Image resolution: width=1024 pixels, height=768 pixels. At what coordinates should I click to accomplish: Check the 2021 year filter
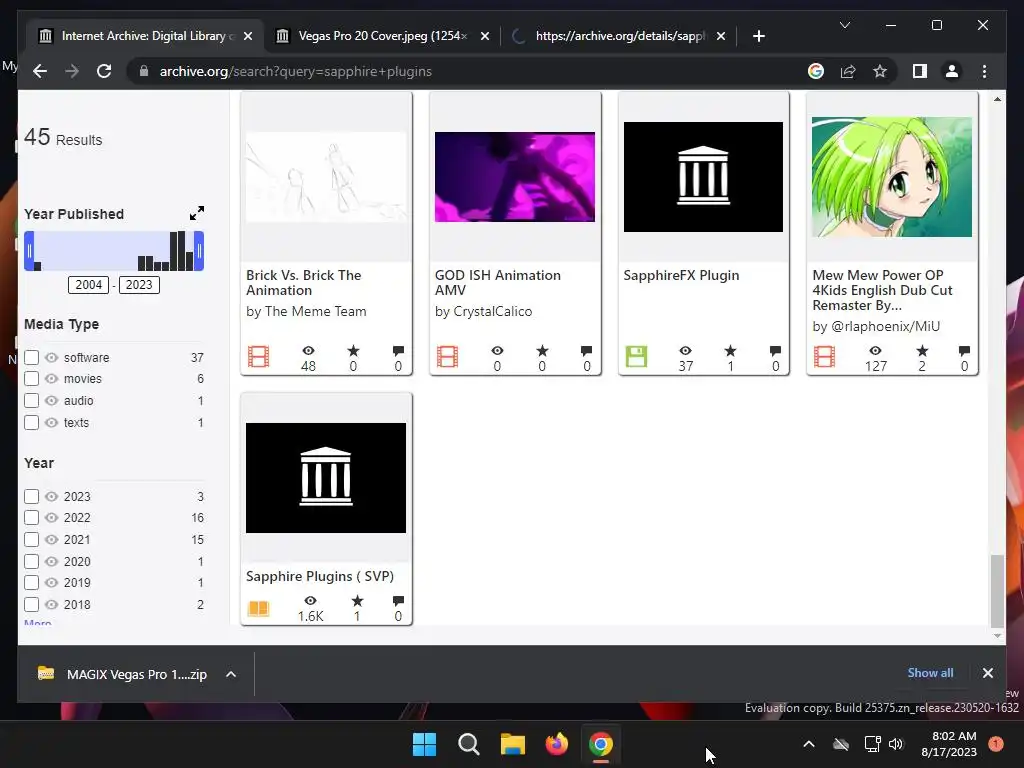coord(31,539)
